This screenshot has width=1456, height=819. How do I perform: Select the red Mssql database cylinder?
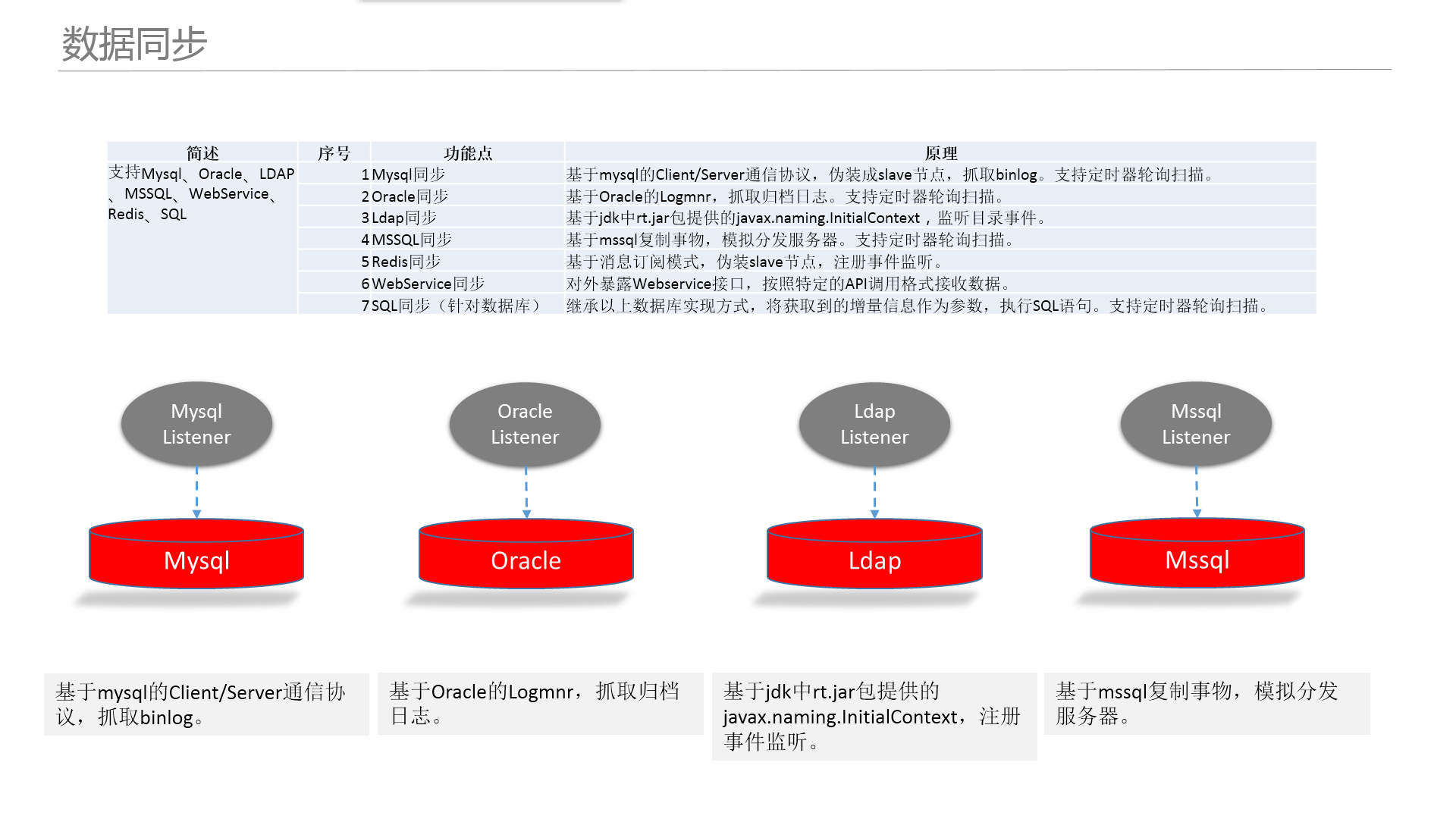coord(1197,554)
